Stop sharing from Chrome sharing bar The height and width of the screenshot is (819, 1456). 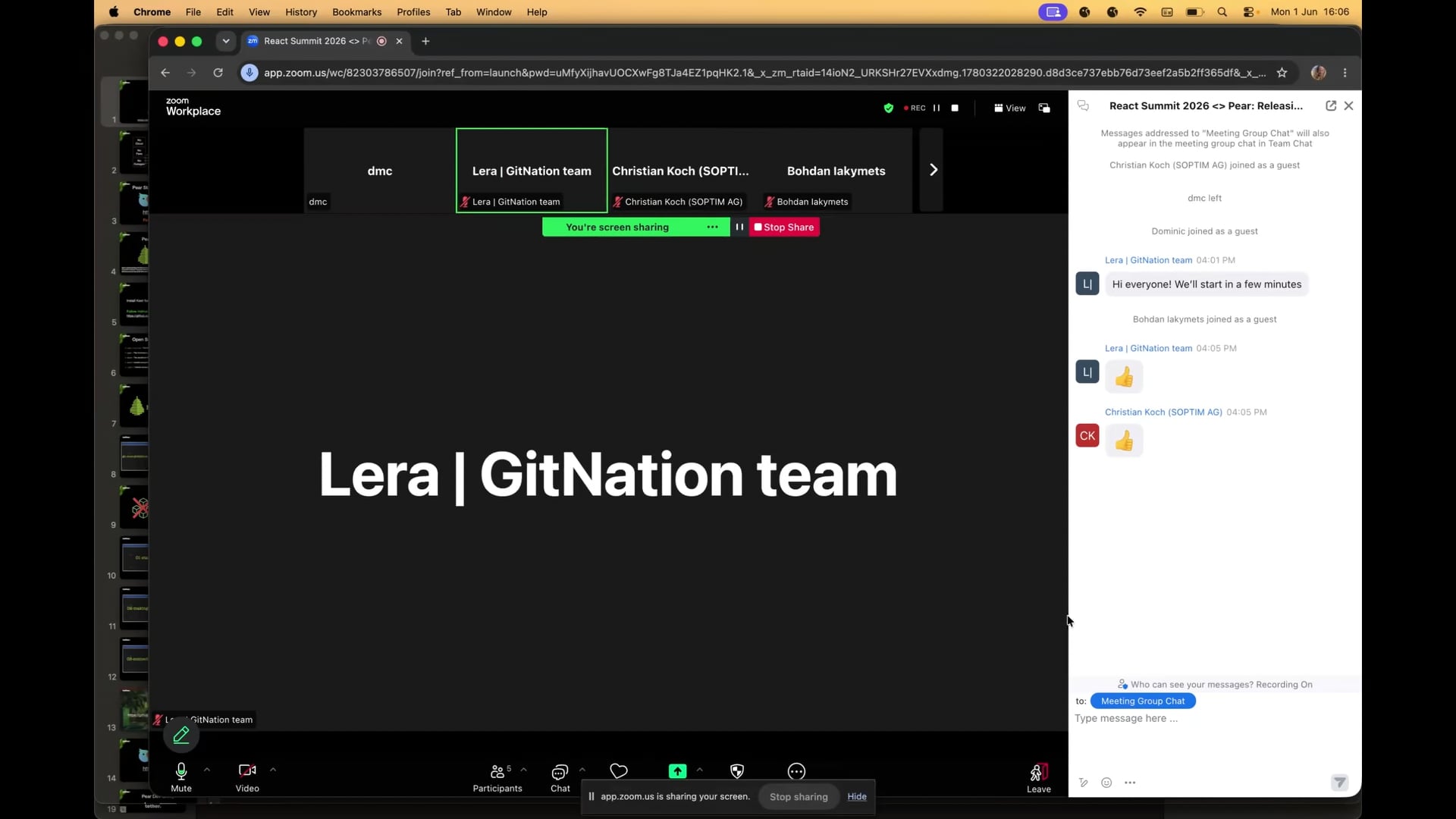[x=799, y=796]
